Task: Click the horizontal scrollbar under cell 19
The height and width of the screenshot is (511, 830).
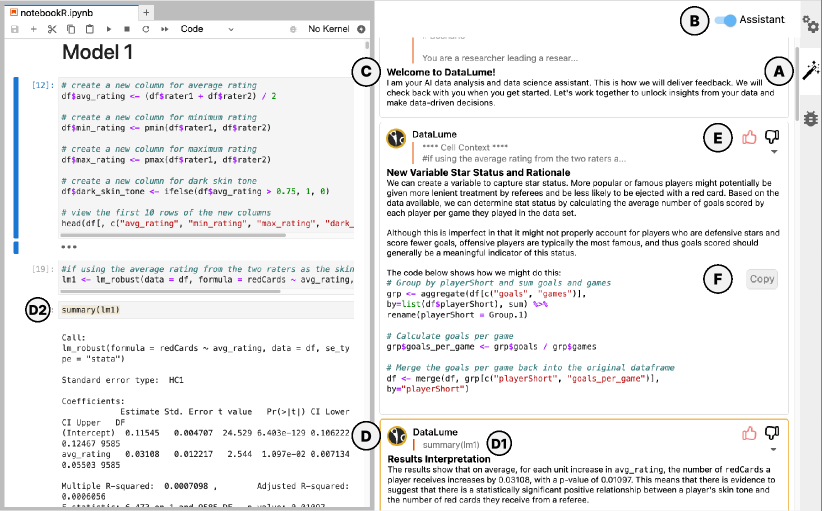Action: coord(170,291)
